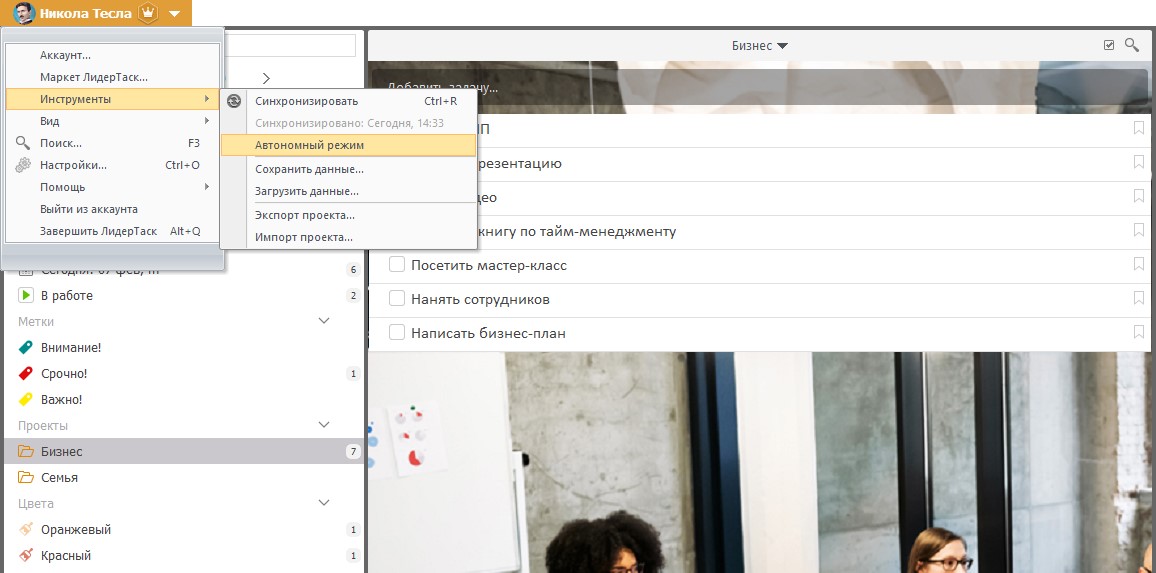Choose Поиск... menu item
Viewport: 1156px width, 573px height.
point(113,143)
